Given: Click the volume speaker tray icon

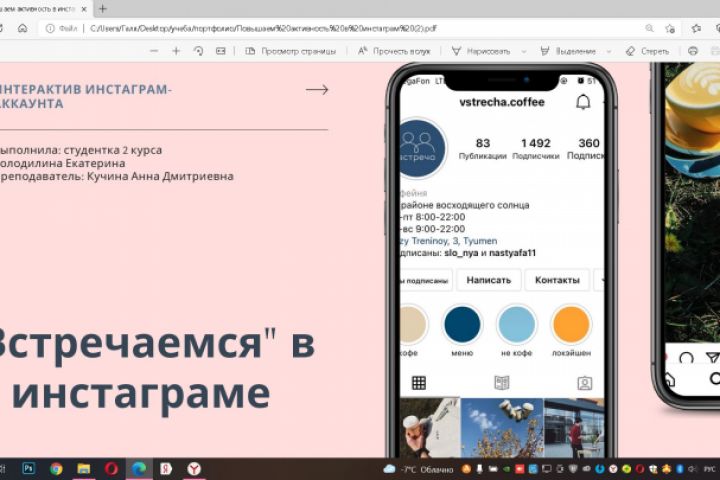Looking at the screenshot, I should point(691,469).
